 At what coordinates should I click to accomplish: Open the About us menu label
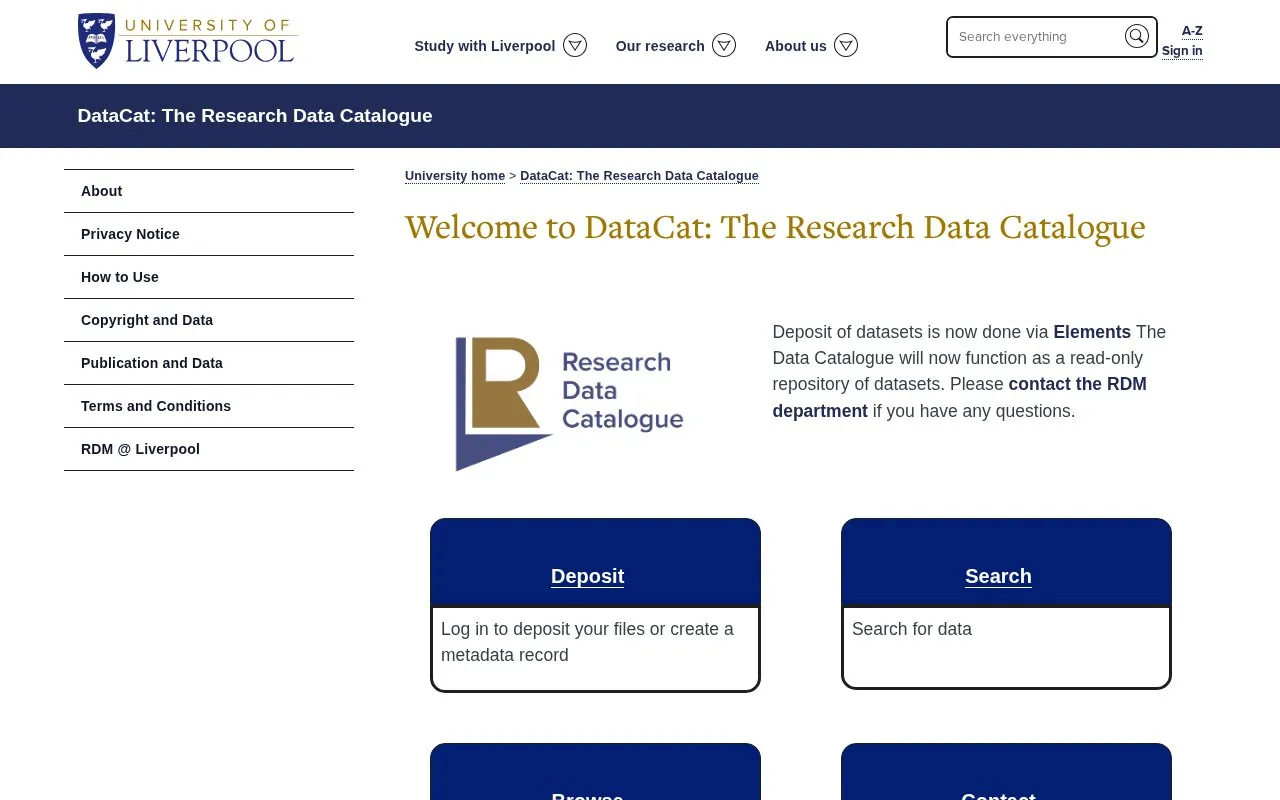click(x=796, y=46)
